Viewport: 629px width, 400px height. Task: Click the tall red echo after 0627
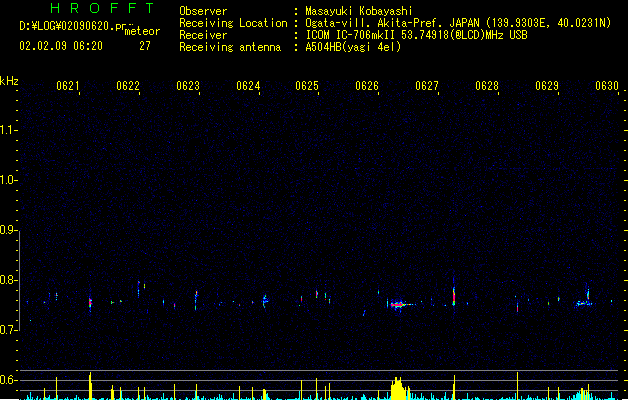454,295
